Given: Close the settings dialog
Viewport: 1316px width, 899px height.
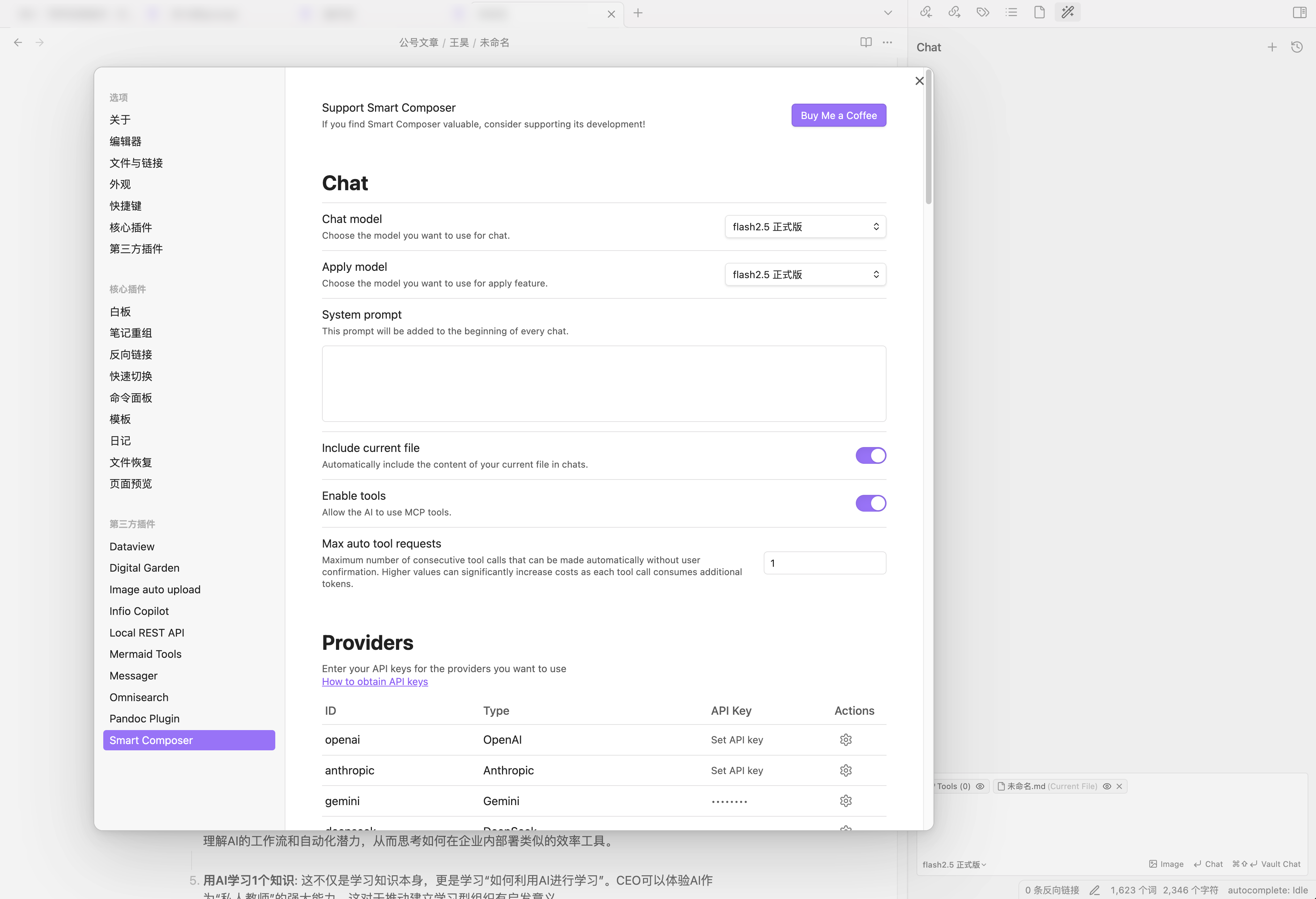Looking at the screenshot, I should [x=920, y=81].
